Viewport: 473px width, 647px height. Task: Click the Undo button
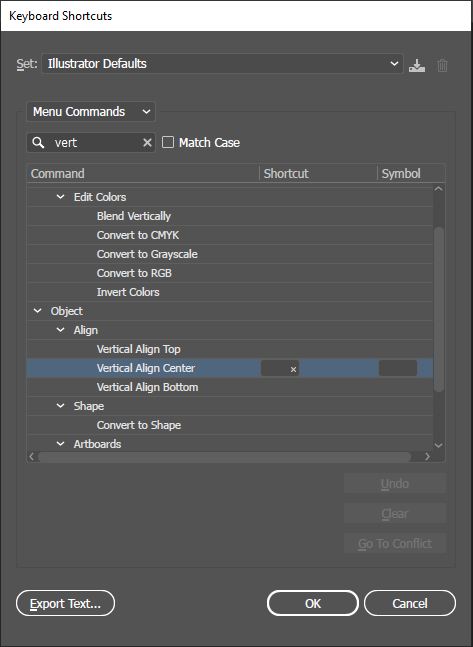[395, 483]
